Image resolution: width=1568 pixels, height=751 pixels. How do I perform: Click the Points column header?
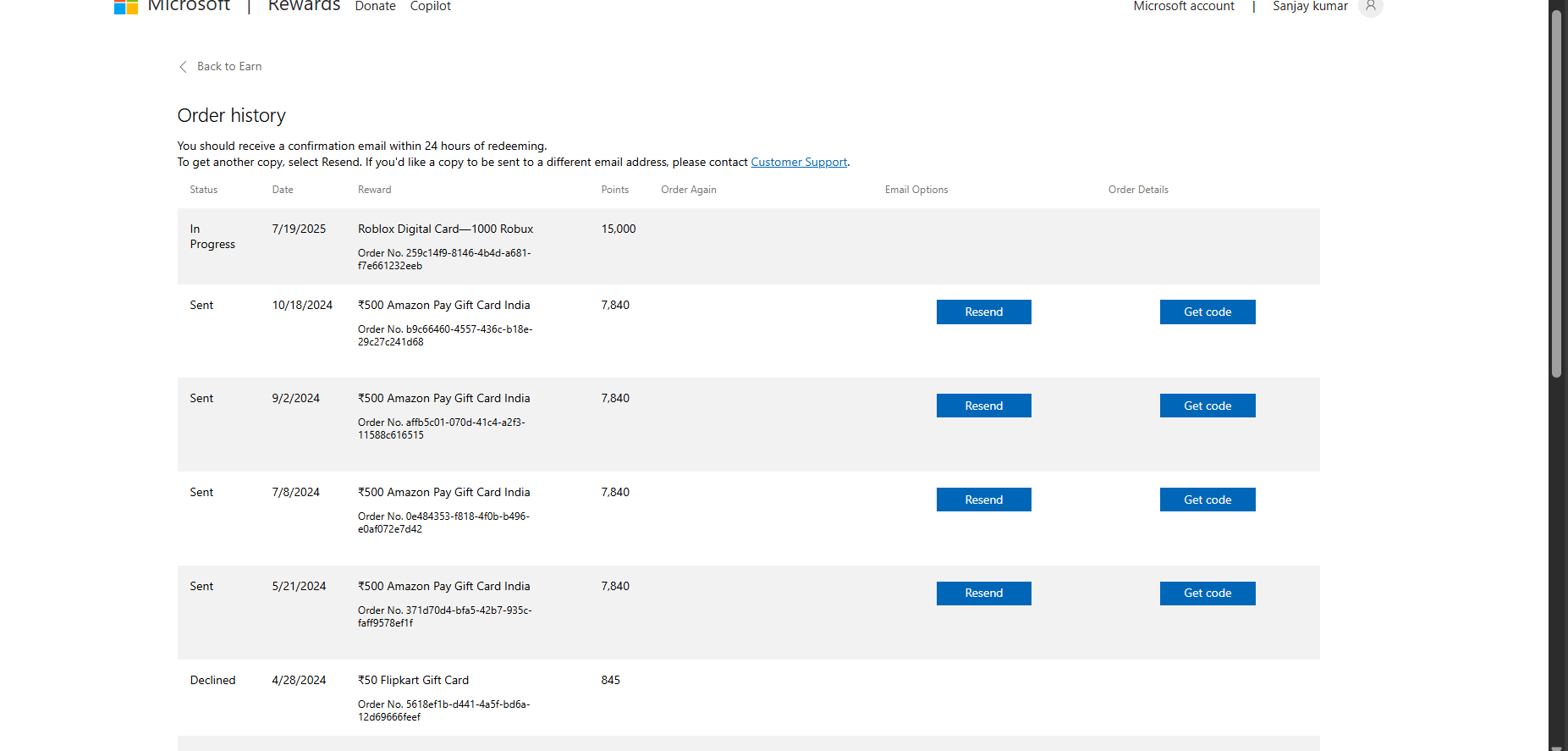click(x=615, y=190)
